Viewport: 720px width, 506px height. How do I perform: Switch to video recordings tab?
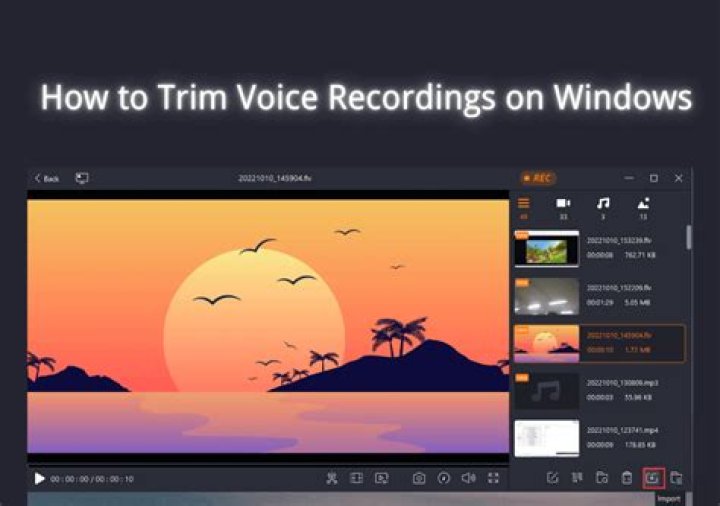[x=563, y=208]
